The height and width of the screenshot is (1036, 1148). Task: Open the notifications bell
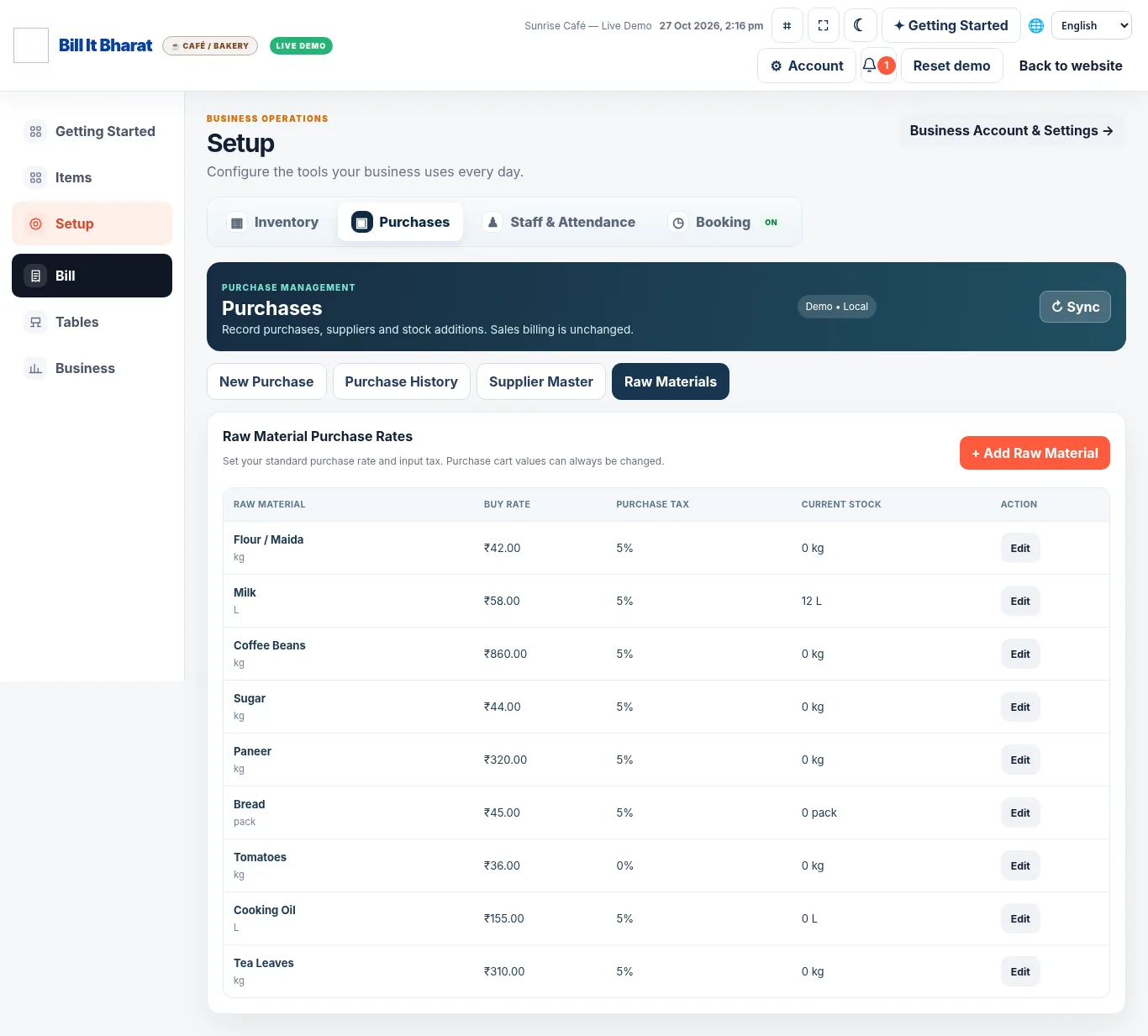pos(878,66)
